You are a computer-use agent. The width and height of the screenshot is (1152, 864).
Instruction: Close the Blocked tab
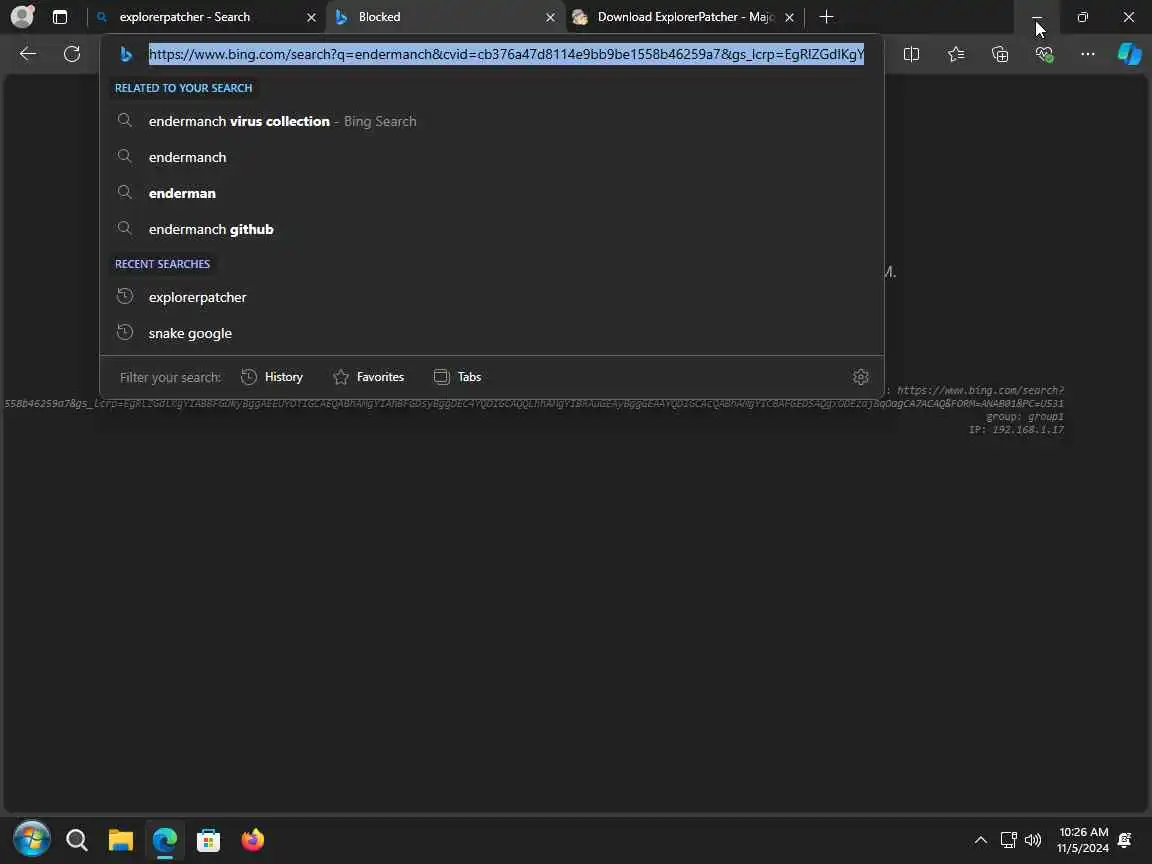pos(550,17)
